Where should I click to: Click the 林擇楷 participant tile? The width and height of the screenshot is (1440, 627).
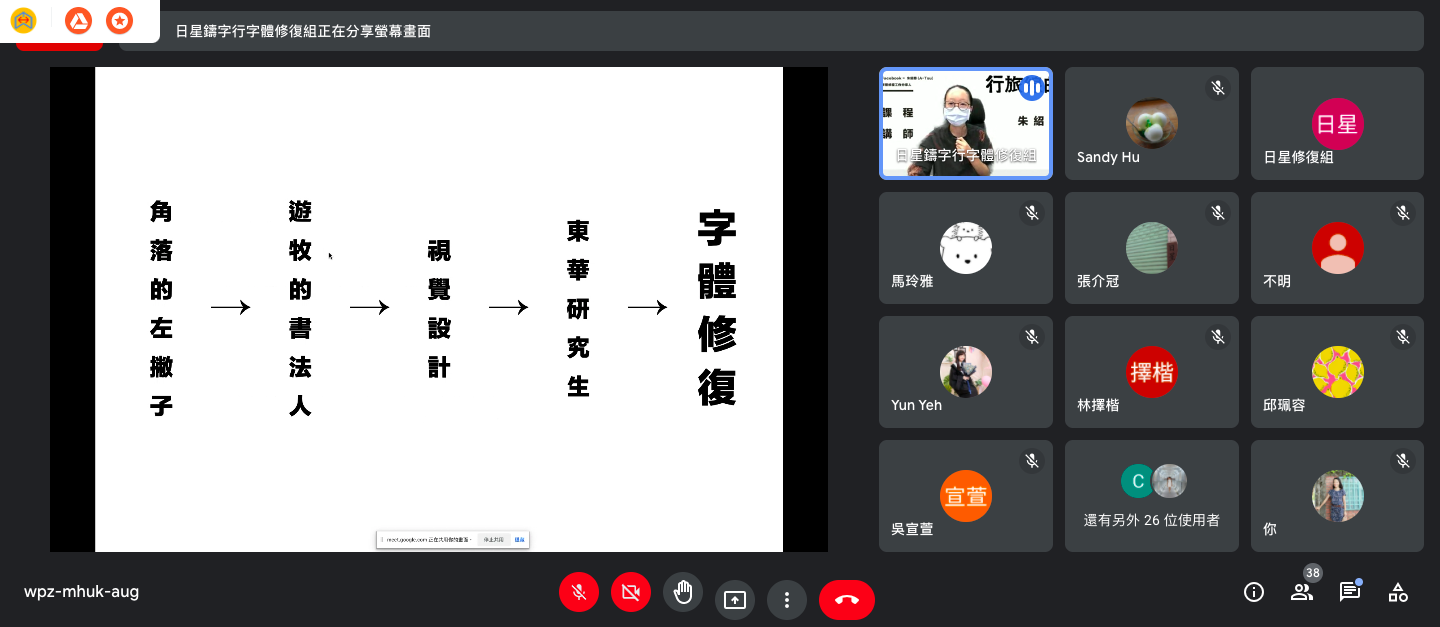point(1151,372)
